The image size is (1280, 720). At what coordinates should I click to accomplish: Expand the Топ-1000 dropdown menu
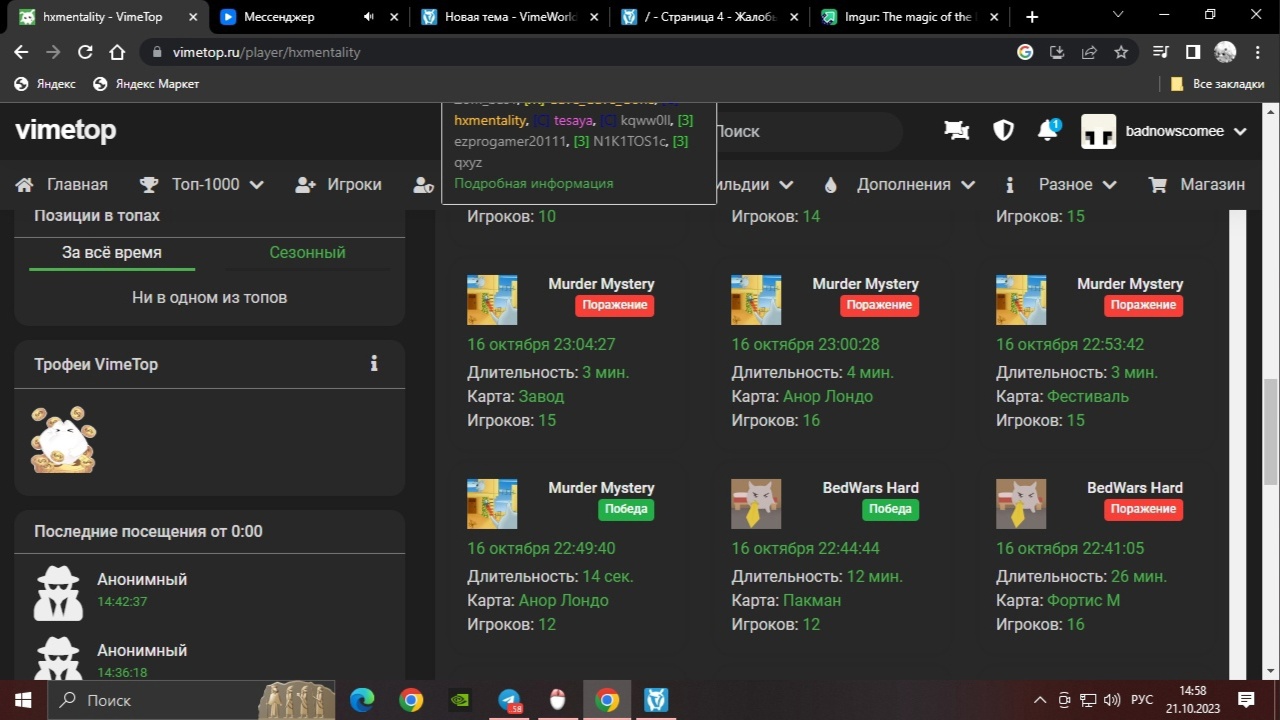(202, 184)
